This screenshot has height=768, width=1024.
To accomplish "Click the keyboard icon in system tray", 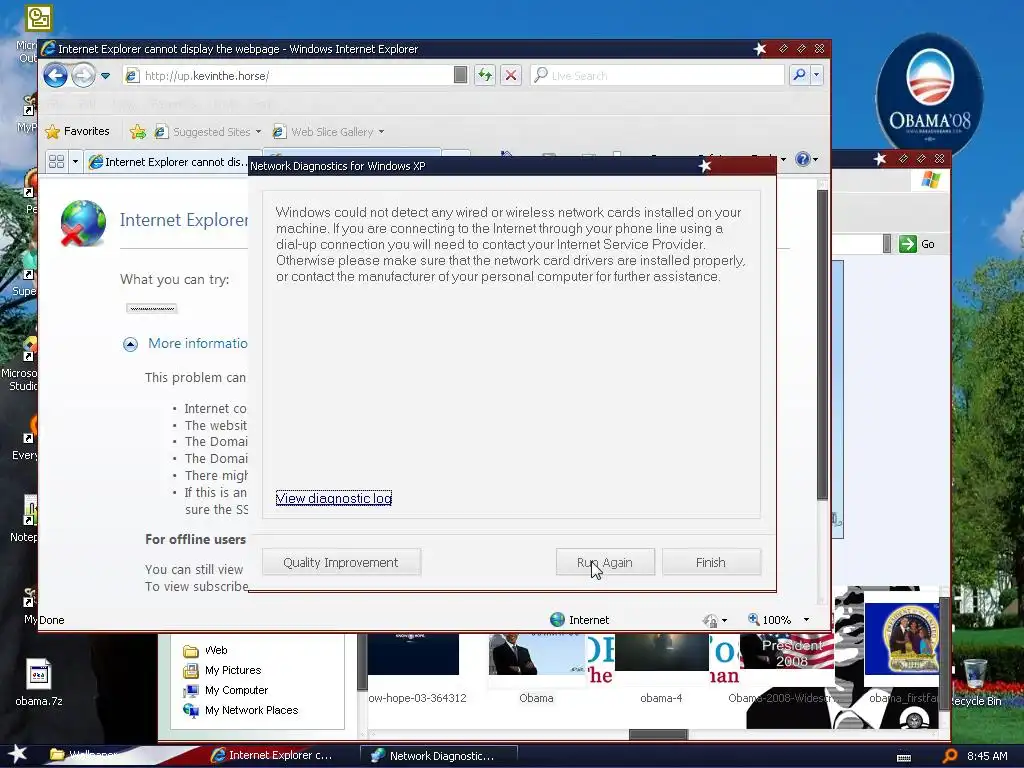I will pyautogui.click(x=904, y=757).
